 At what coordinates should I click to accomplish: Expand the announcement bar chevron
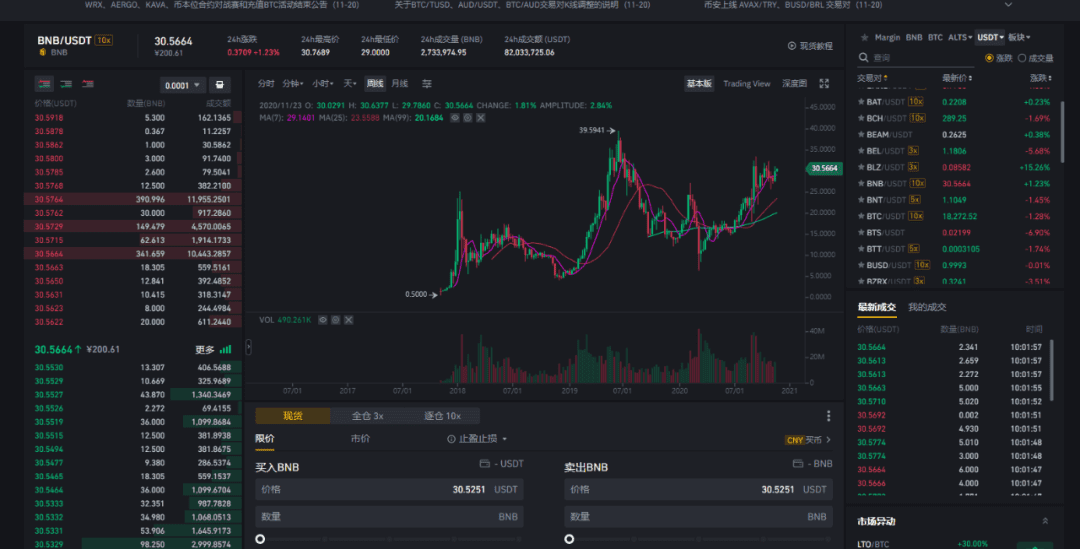pyautogui.click(x=1008, y=5)
